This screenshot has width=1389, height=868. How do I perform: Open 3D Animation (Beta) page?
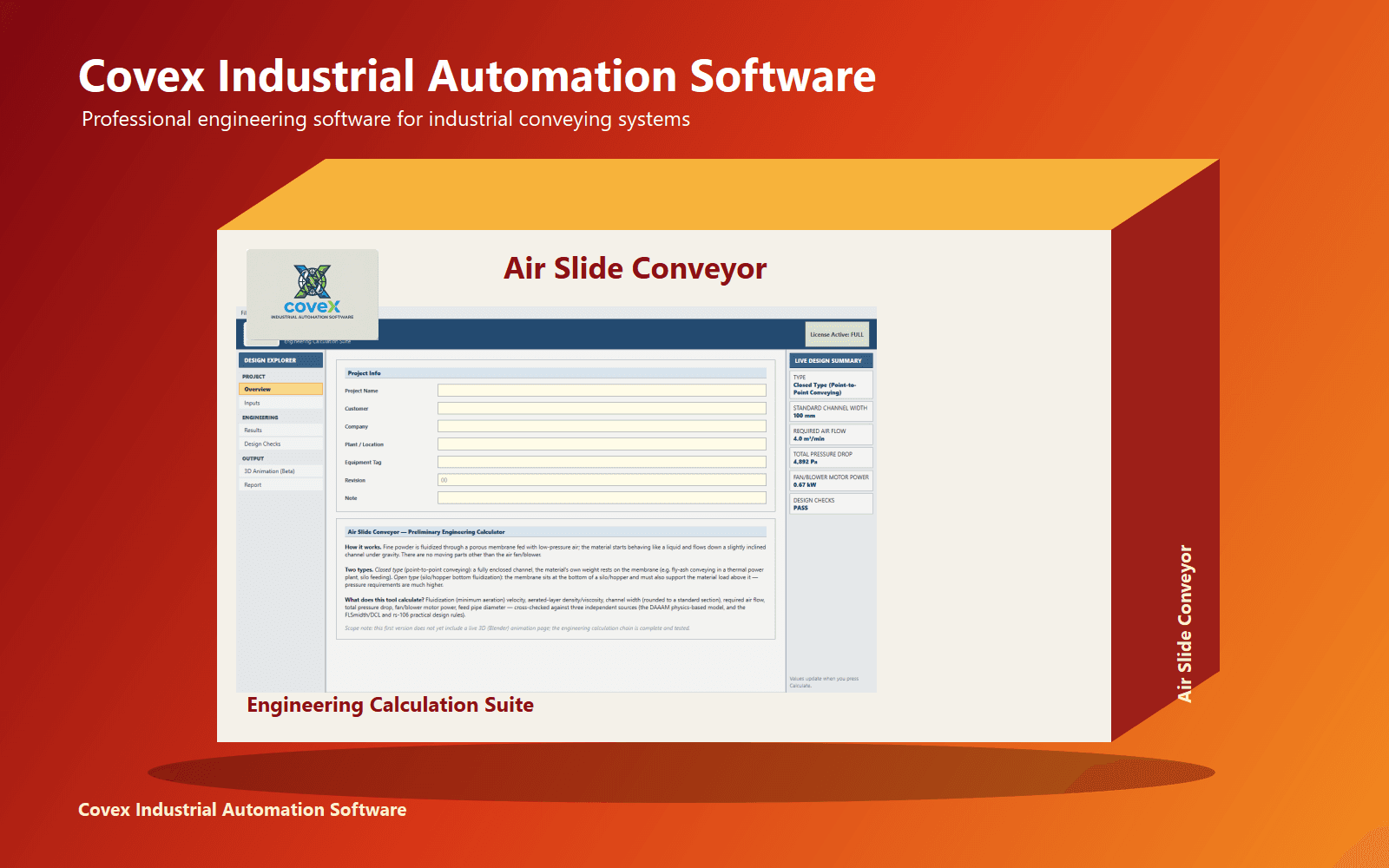pyautogui.click(x=280, y=471)
